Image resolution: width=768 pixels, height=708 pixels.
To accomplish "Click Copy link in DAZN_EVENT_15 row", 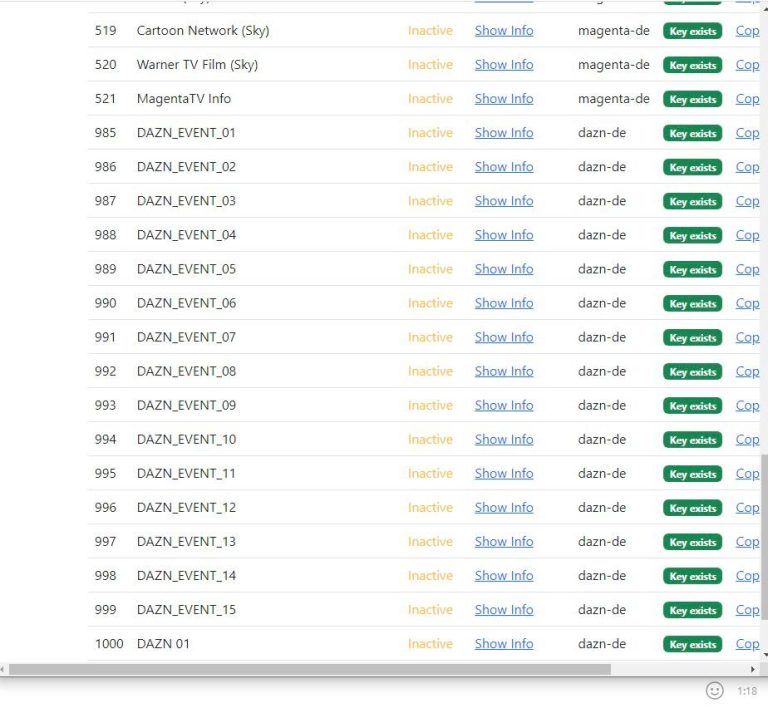I will coord(747,610).
